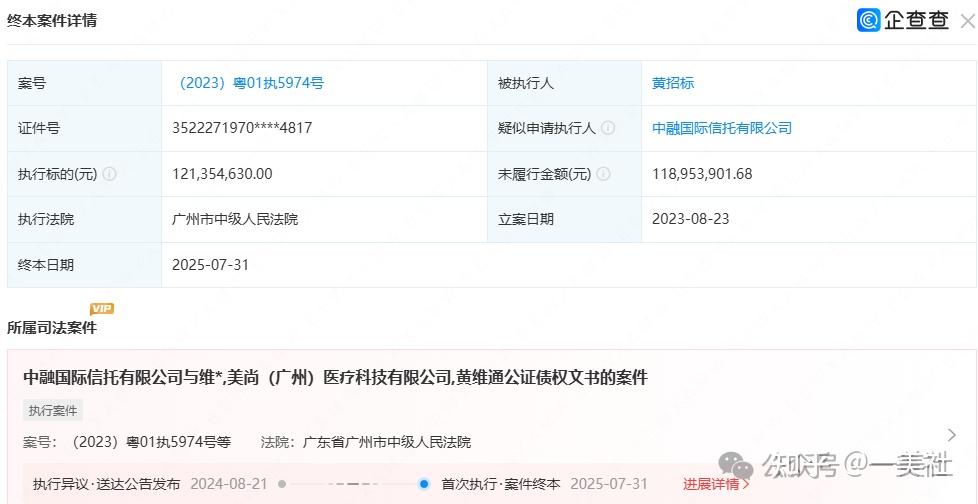The width and height of the screenshot is (978, 504).
Task: Open case number (2023)粤01执5974号 link
Action: tap(249, 83)
